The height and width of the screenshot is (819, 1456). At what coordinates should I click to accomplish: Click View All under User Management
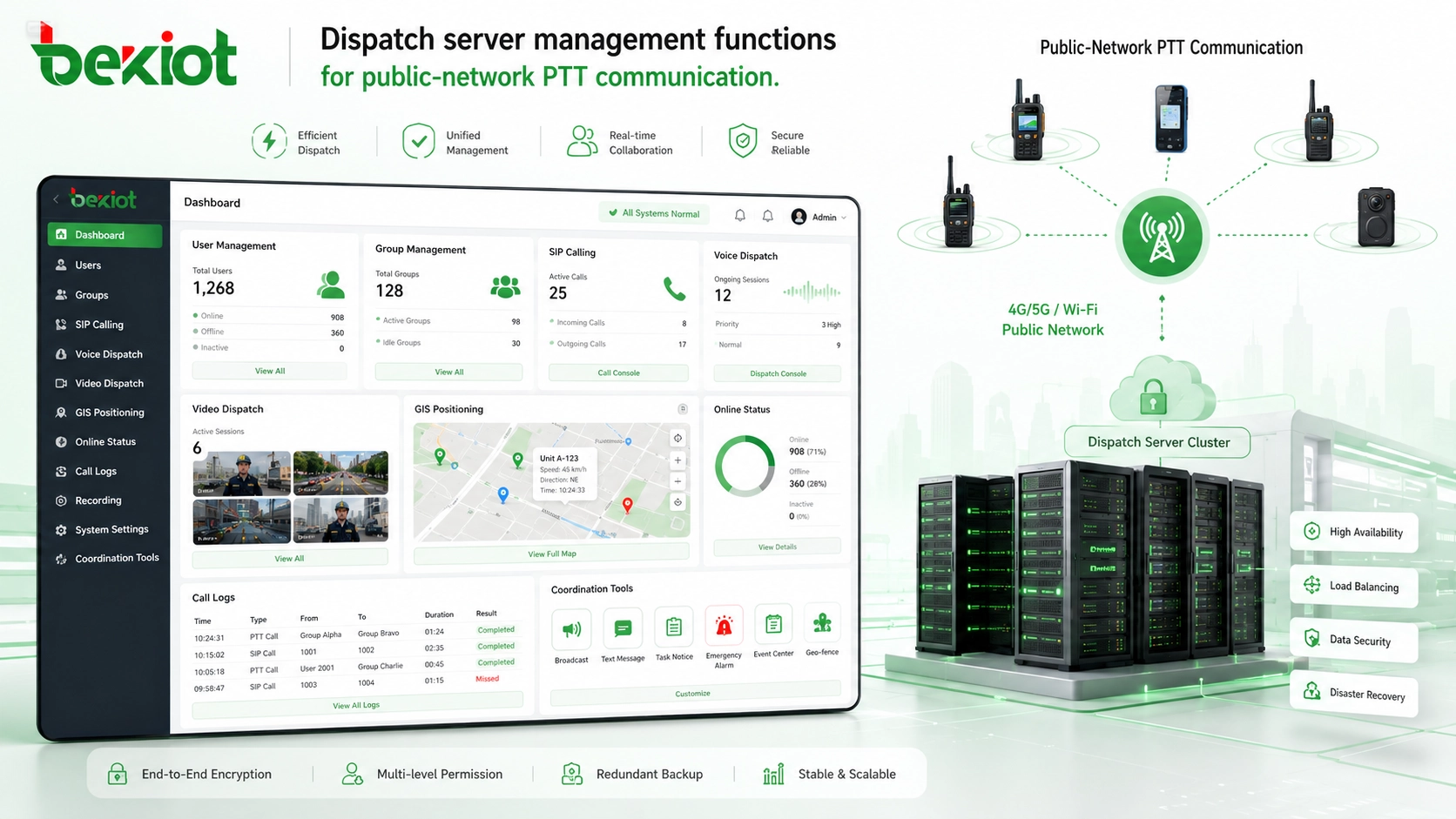[270, 371]
